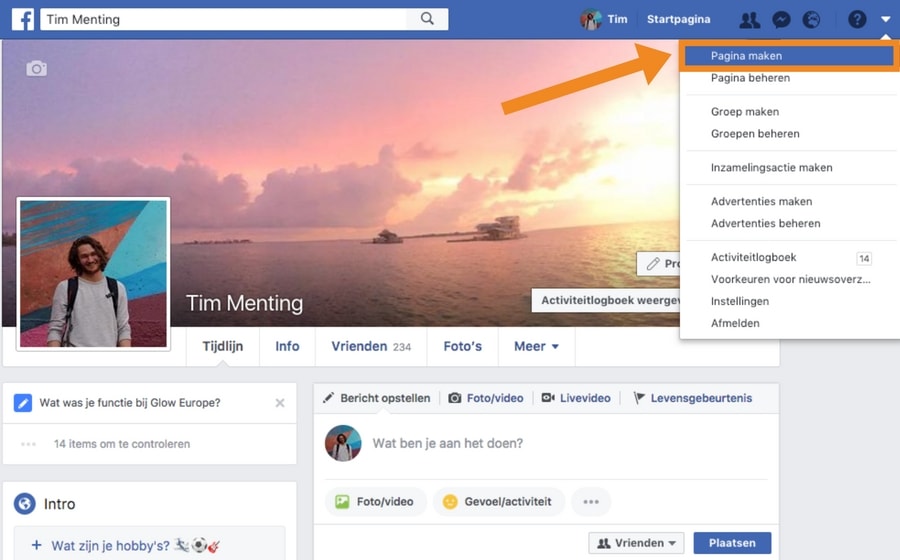Select Inzamelingsactie maken menu entry

(771, 168)
